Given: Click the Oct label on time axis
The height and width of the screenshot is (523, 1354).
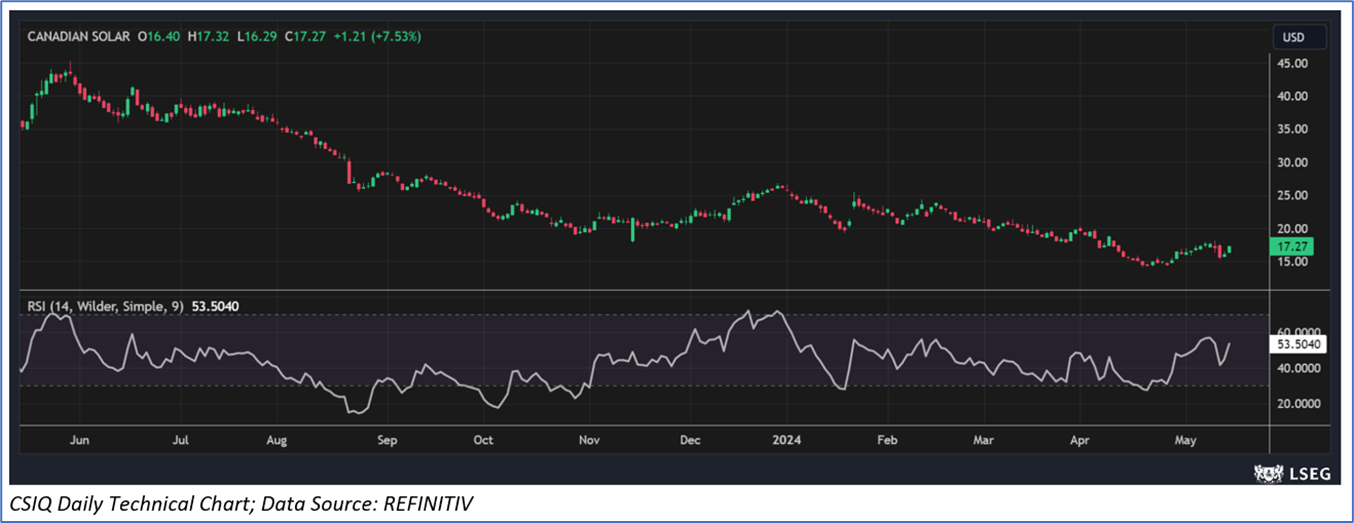Looking at the screenshot, I should pos(483,439).
